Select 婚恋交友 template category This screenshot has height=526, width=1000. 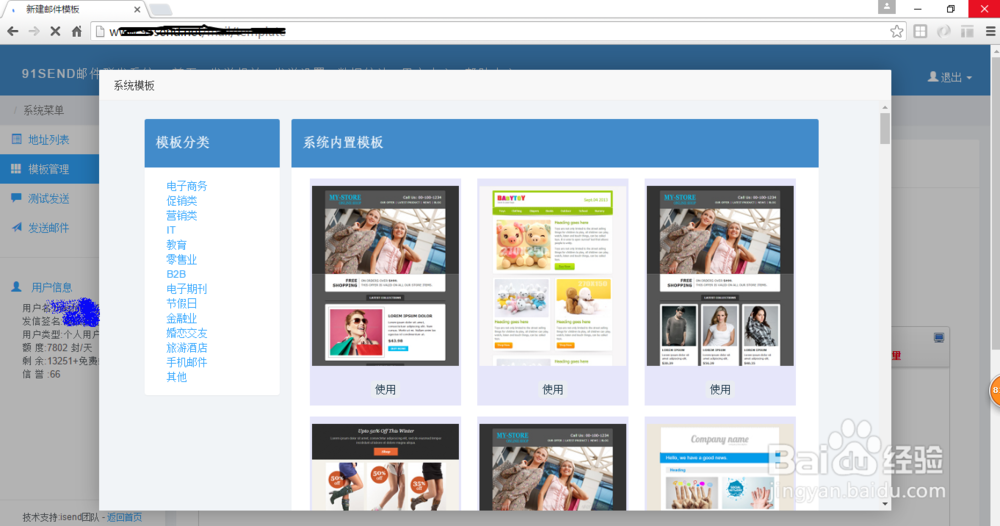(187, 333)
